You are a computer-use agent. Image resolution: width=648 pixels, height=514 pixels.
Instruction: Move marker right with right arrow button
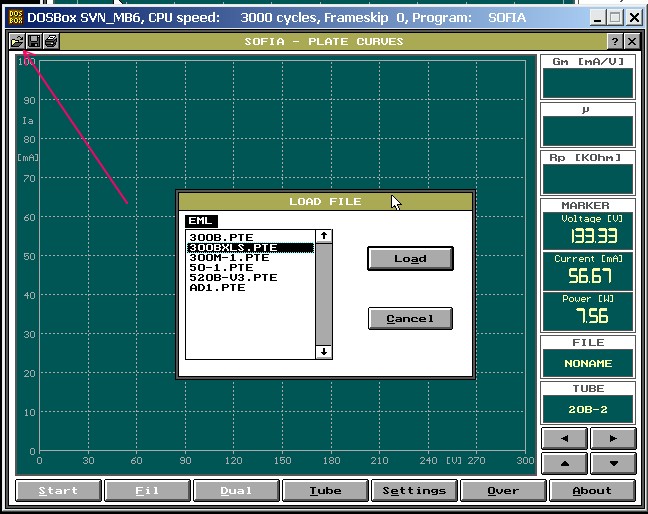pos(613,438)
